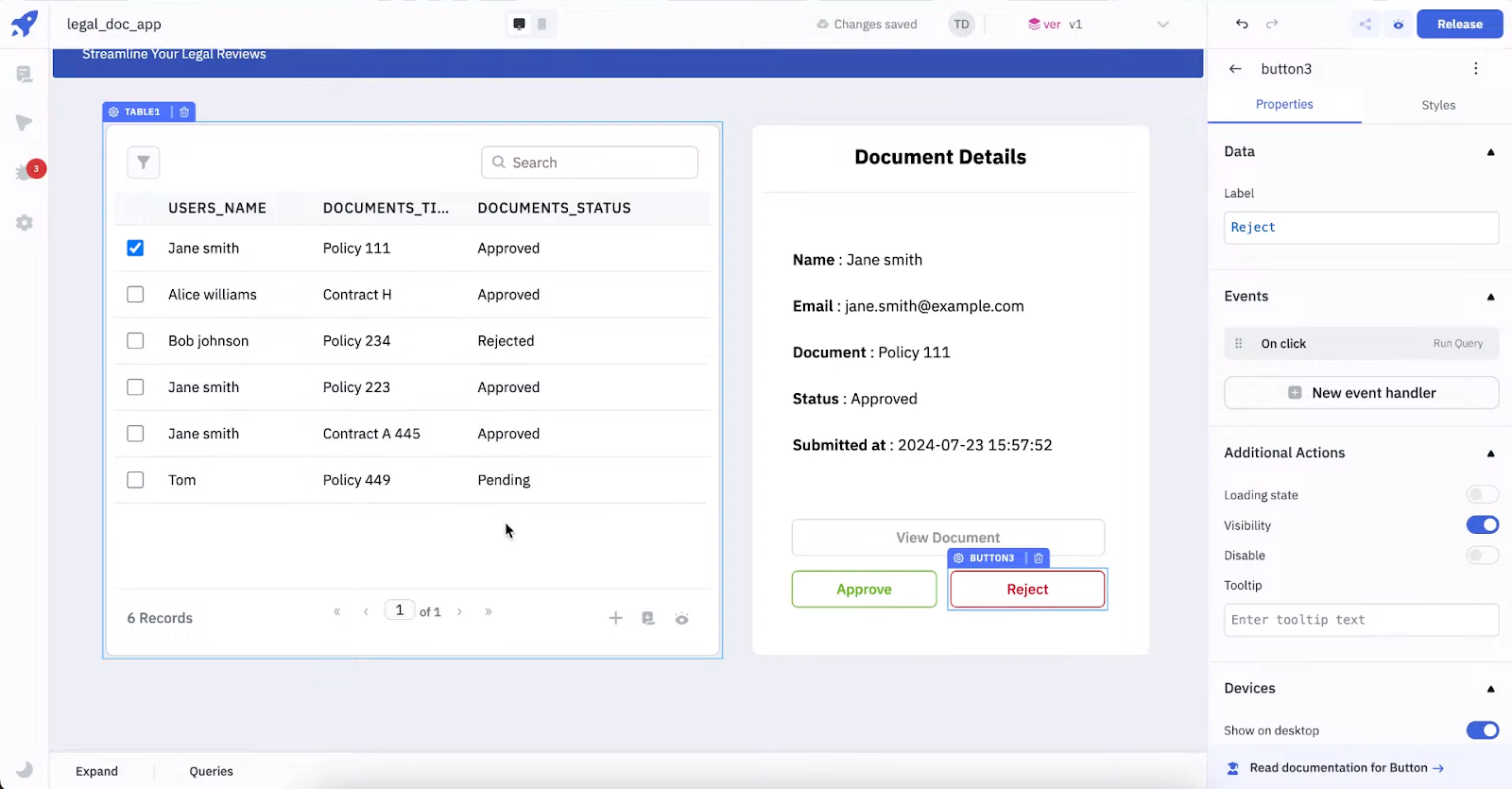1512x789 pixels.
Task: Check the Policy 223 row checkbox
Action: 135,386
